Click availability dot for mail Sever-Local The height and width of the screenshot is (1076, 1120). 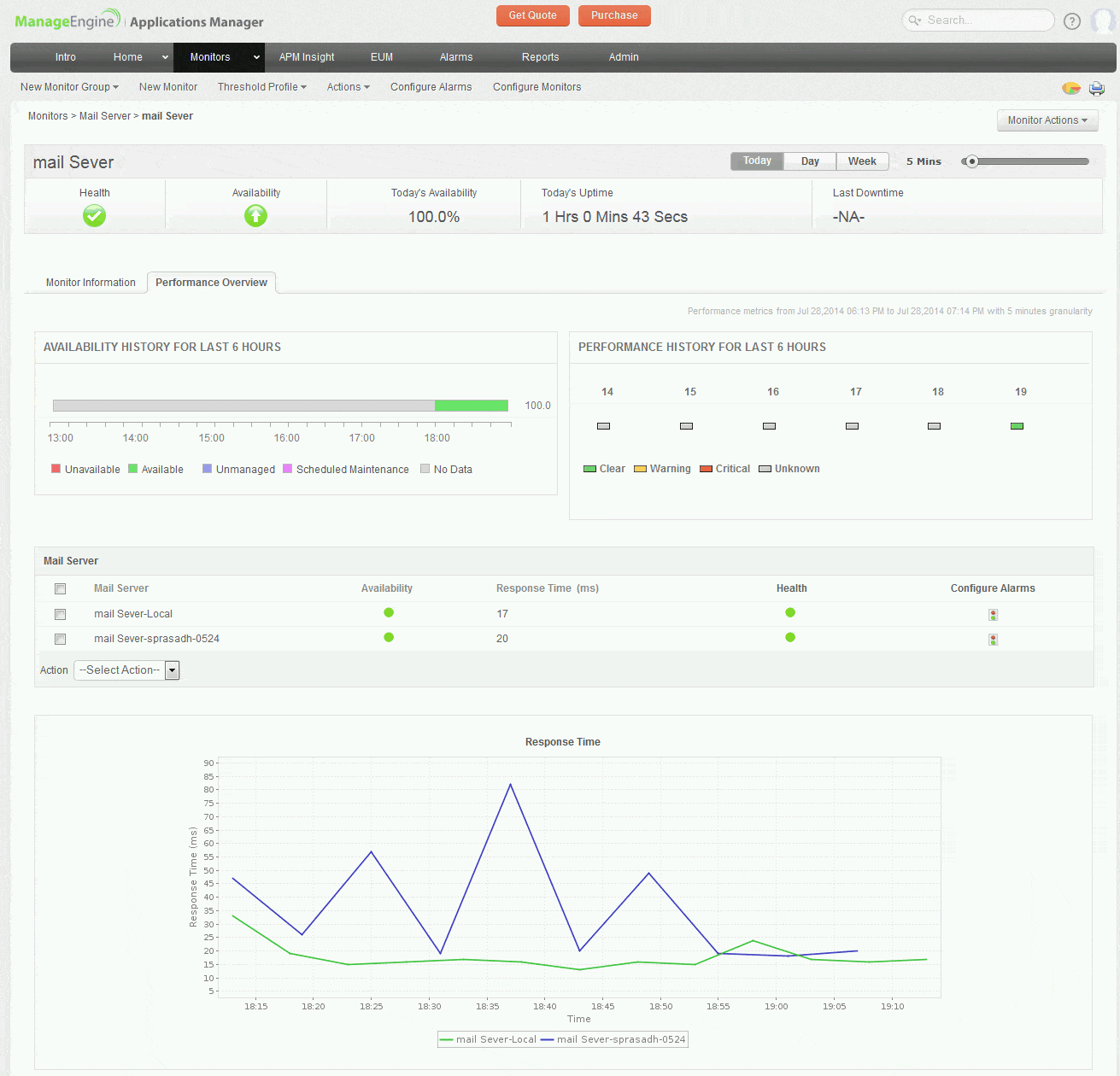click(x=389, y=612)
